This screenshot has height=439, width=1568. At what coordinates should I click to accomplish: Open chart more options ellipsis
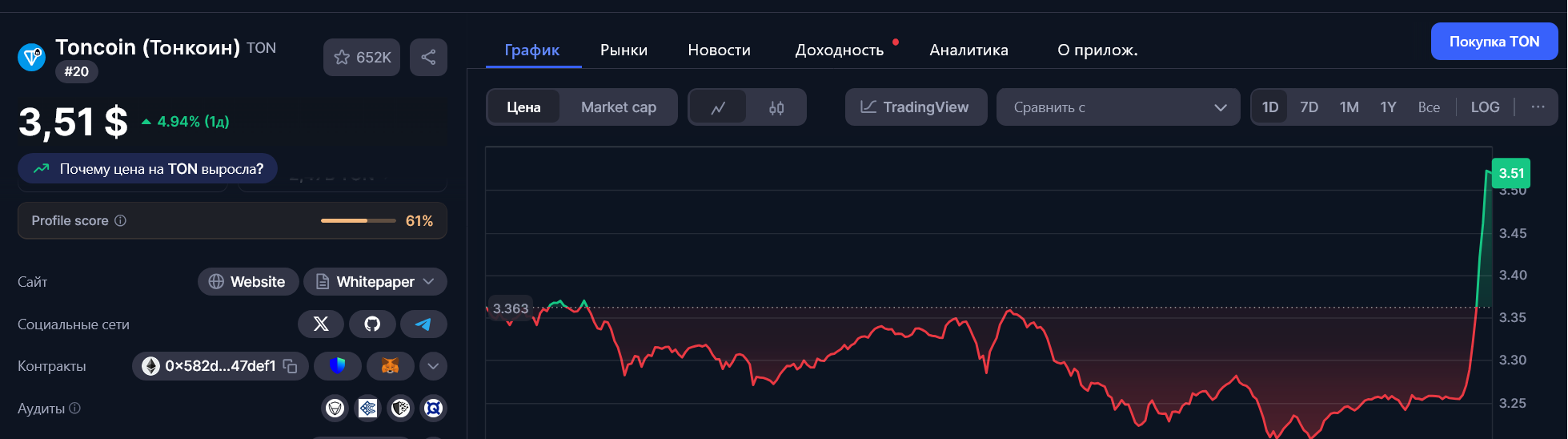pos(1538,107)
